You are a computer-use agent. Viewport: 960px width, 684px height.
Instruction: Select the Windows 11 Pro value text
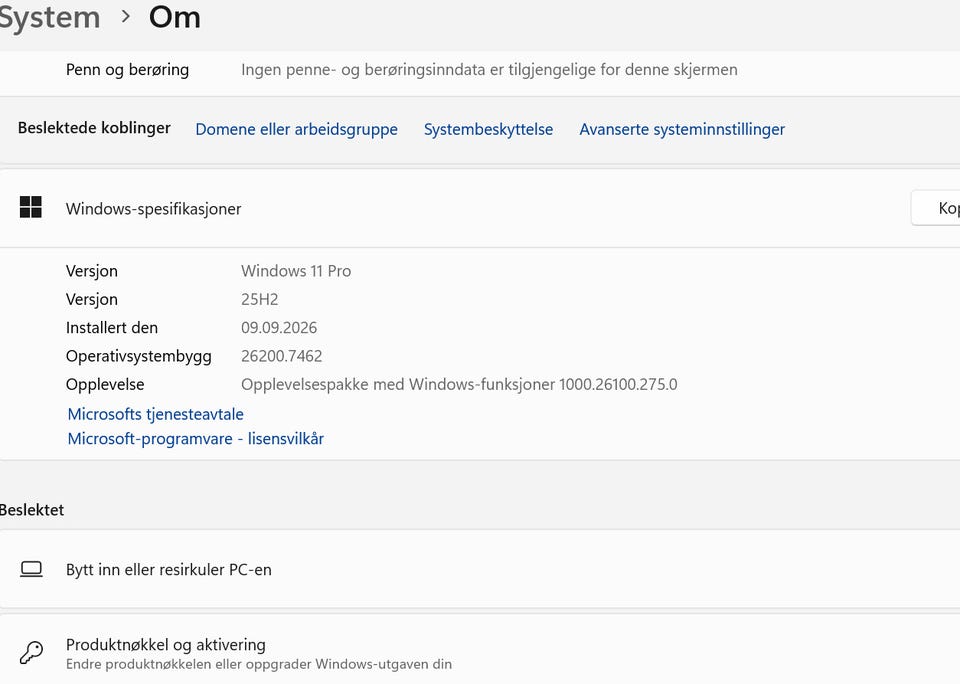tap(296, 271)
